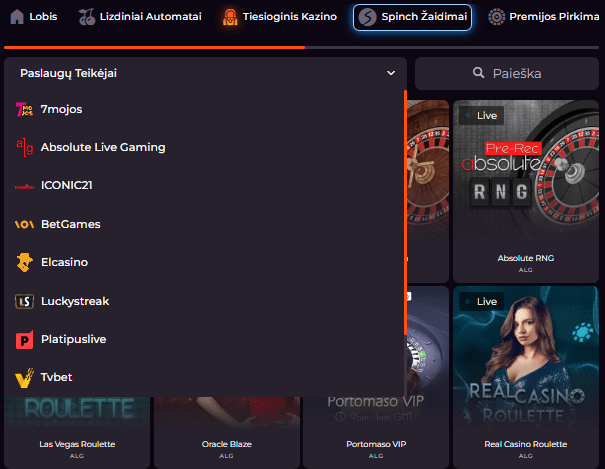Click Live badge on Real Casino Roulette
Screen dimensions: 605x469
click(x=482, y=301)
